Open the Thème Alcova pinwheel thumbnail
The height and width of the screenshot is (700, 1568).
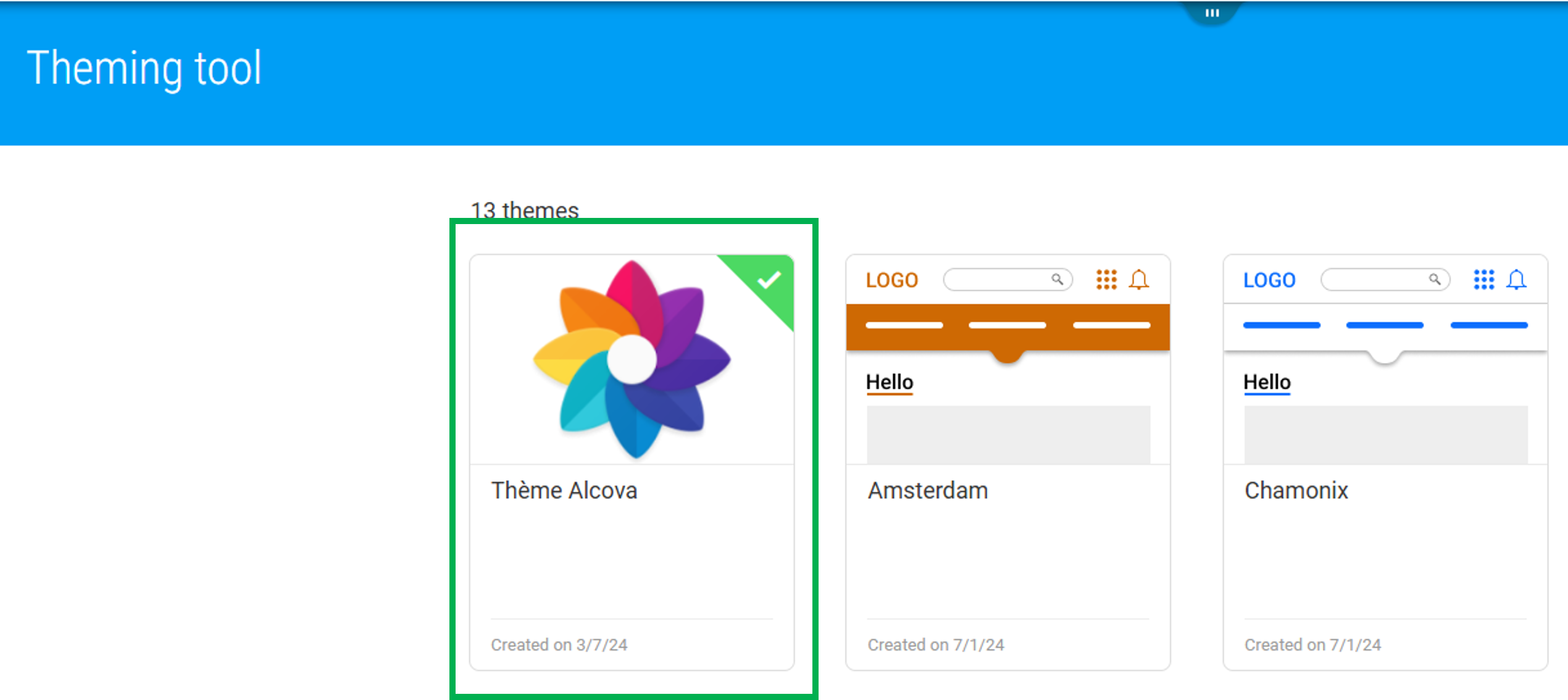[632, 359]
